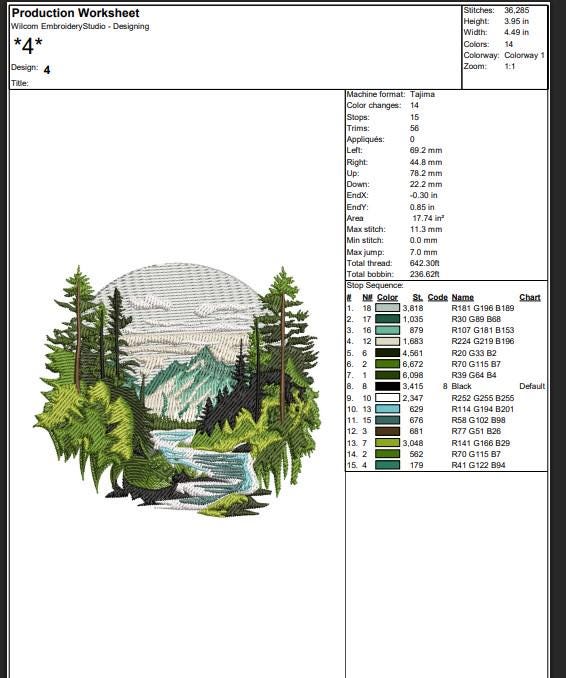Select swatch in stop 14 row
Viewport: 566px width, 678px height.
pos(387,454)
